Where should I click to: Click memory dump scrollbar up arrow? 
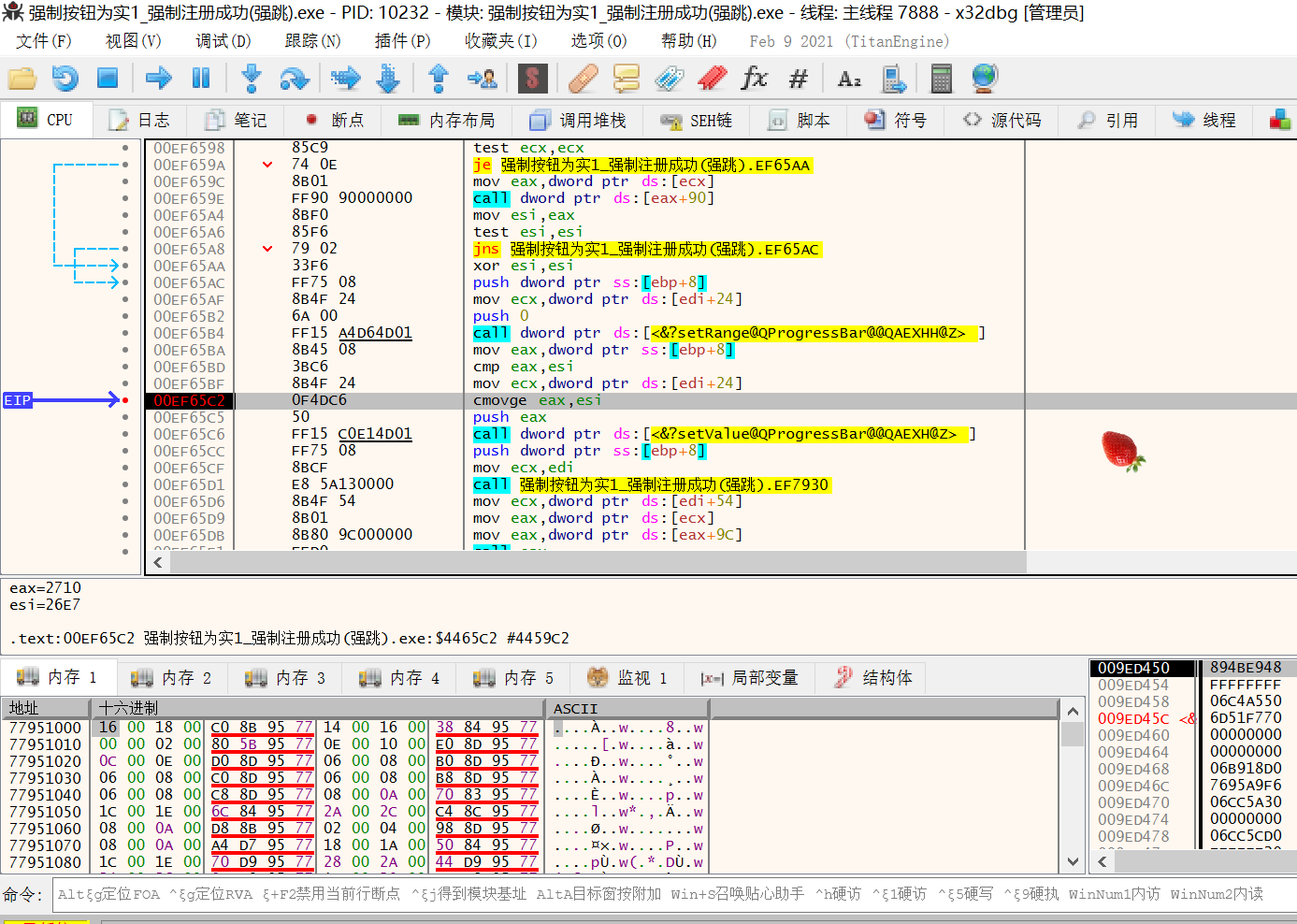click(x=1073, y=712)
